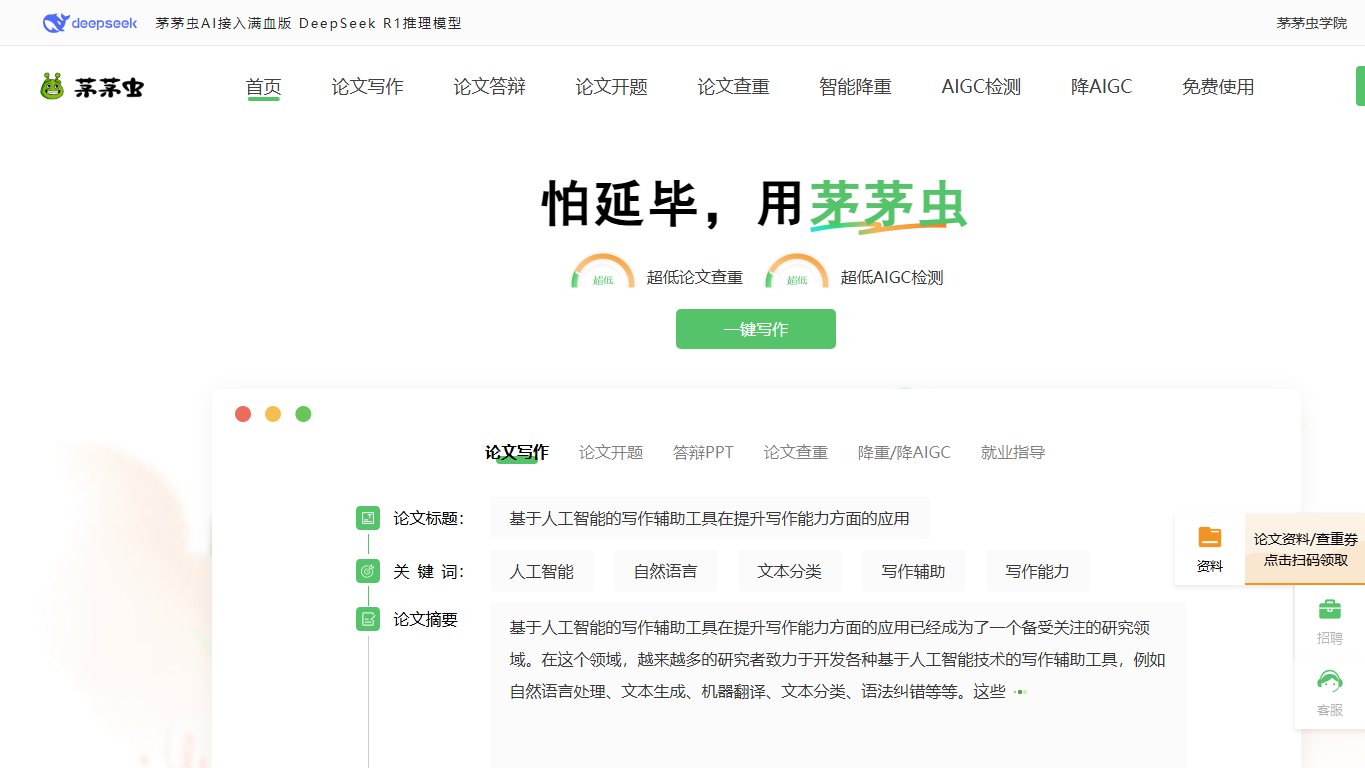
Task: Switch to 论文开题 demo tab
Action: [x=611, y=453]
